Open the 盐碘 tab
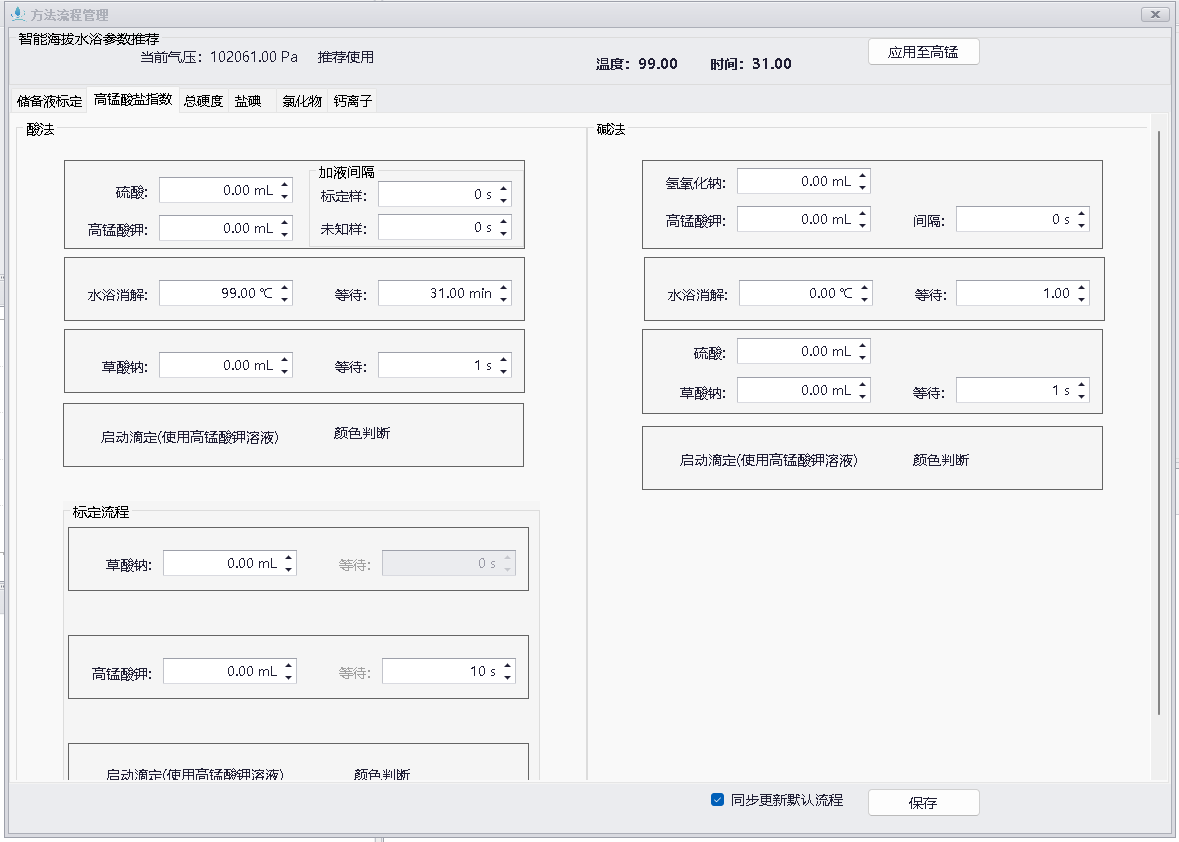 pyautogui.click(x=248, y=101)
